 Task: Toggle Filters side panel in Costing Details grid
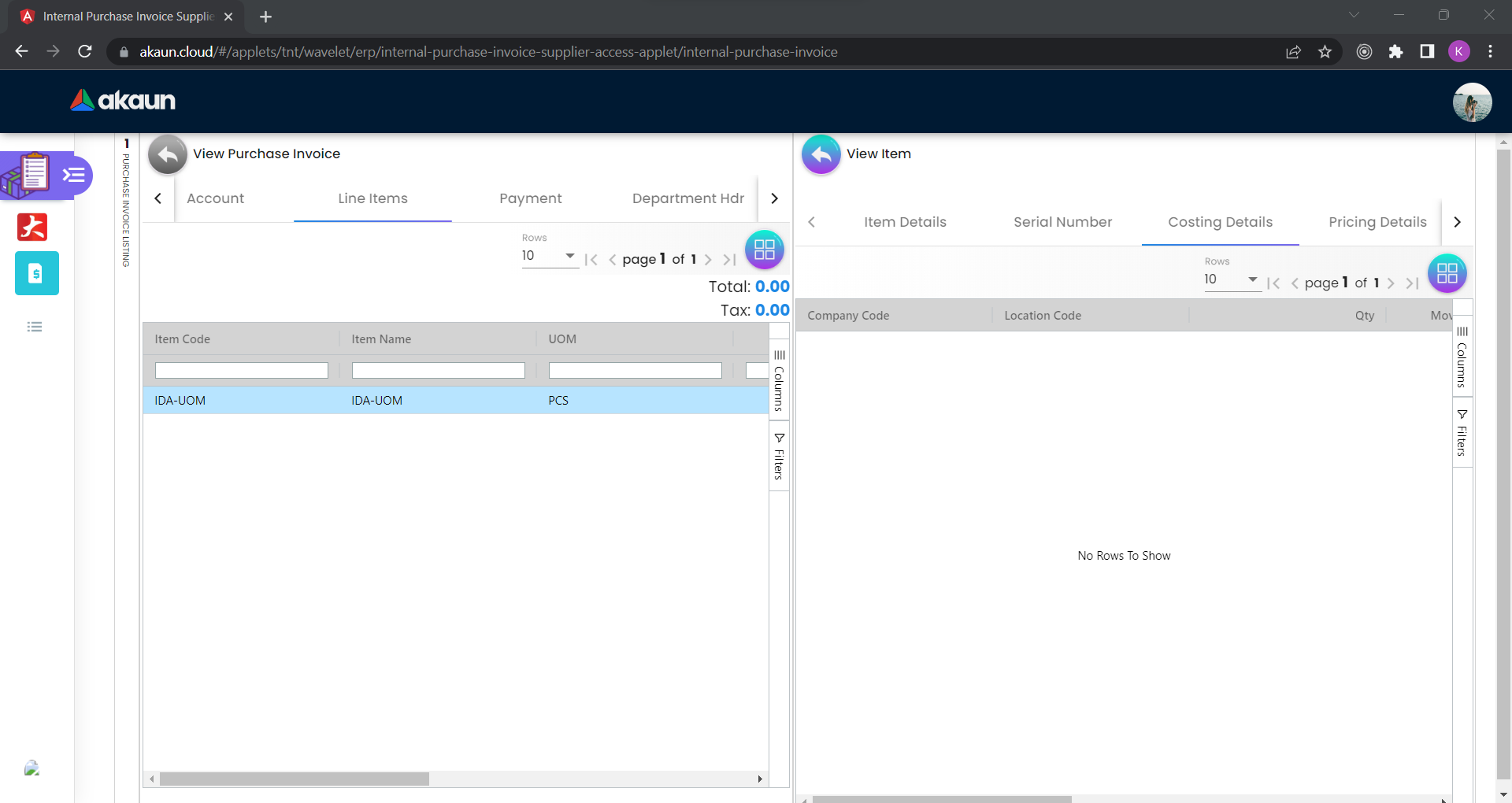1462,433
